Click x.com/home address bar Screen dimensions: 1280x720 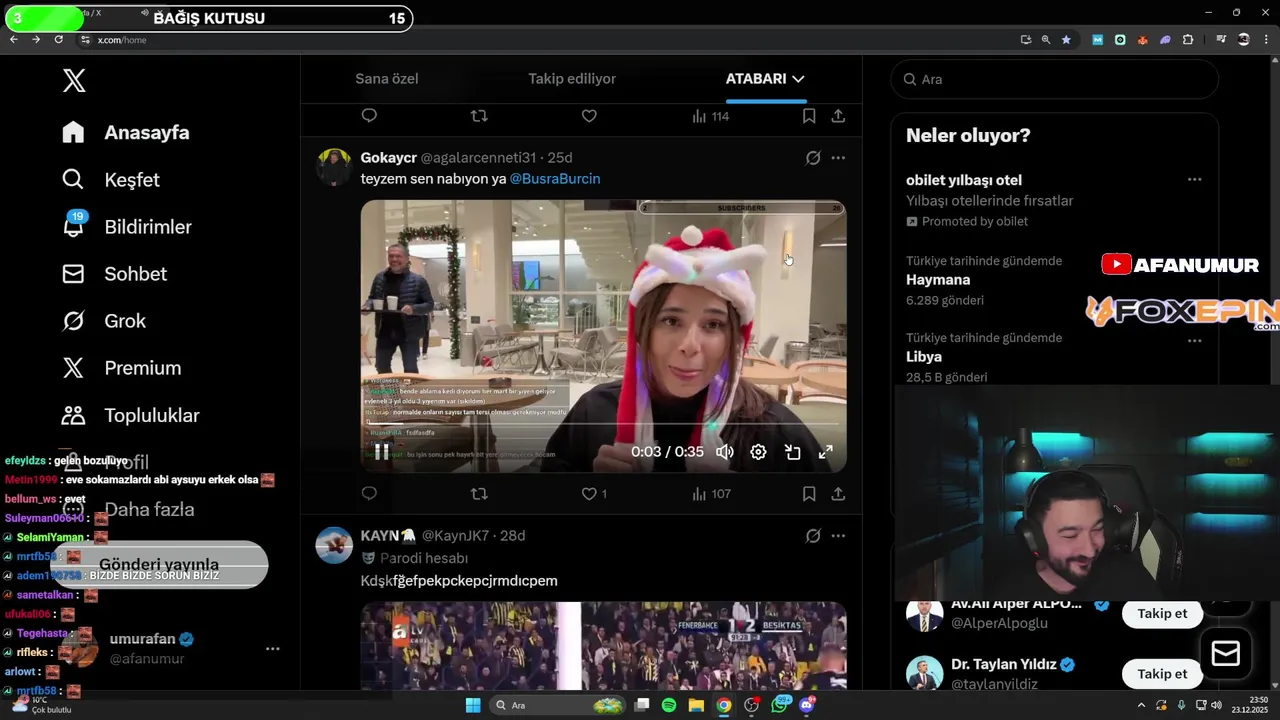(122, 40)
